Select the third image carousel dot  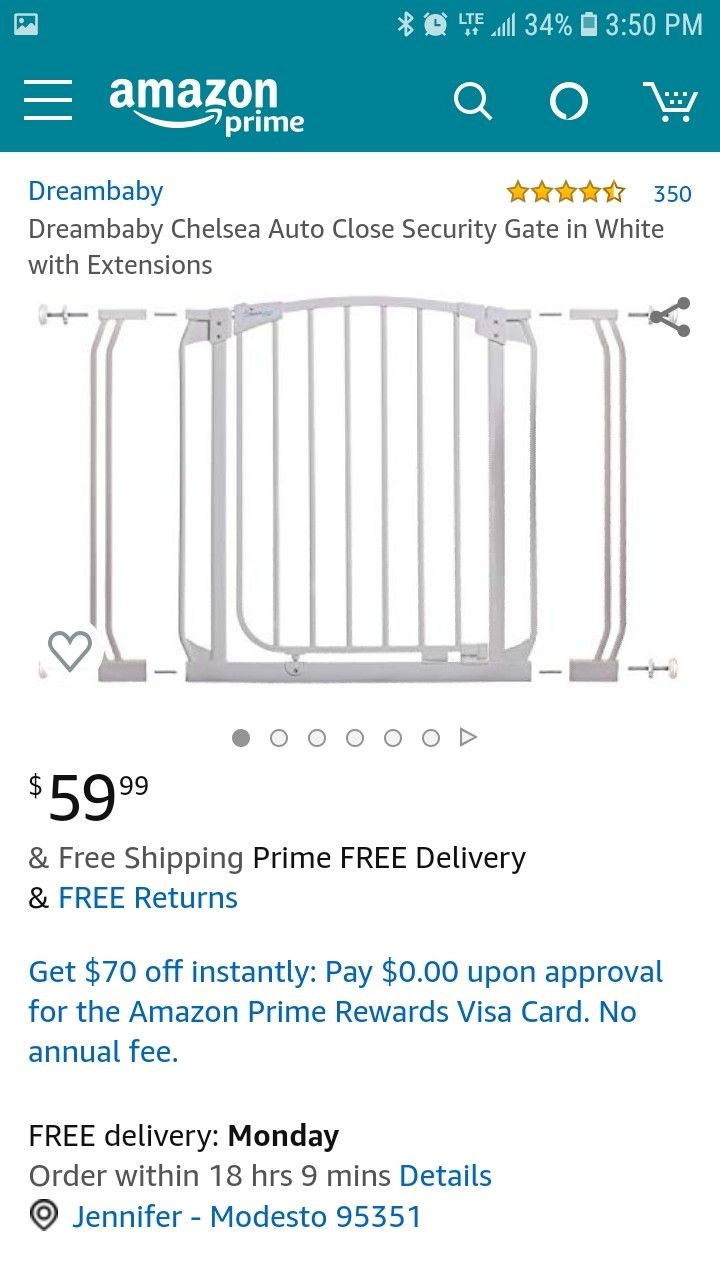pos(317,738)
